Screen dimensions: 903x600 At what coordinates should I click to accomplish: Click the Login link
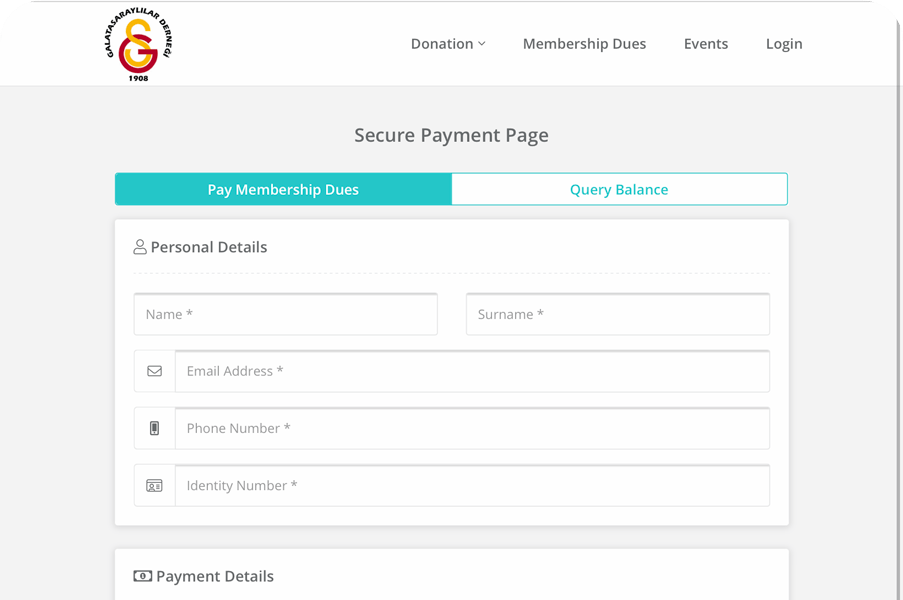click(784, 44)
